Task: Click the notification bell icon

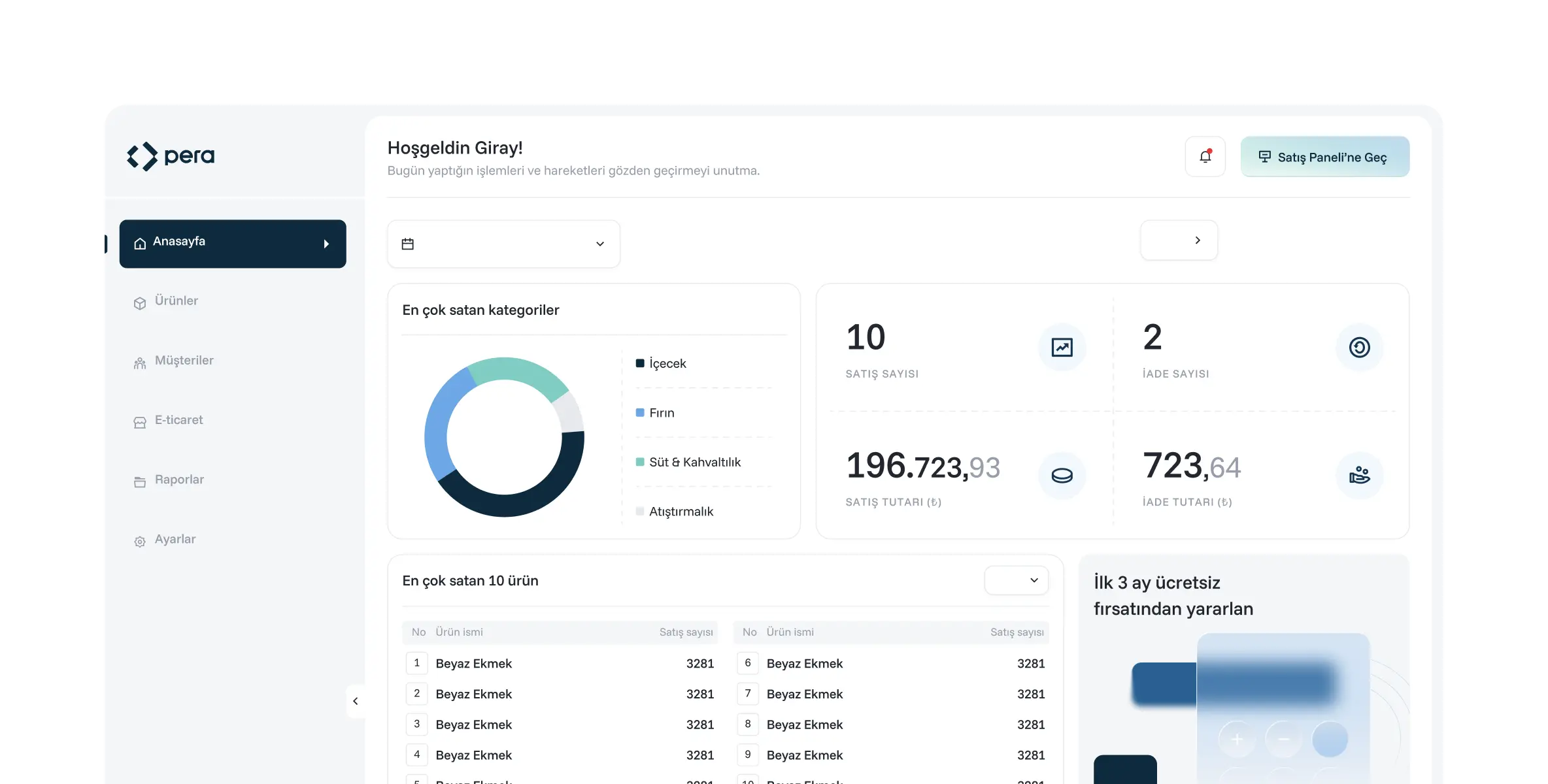Action: [x=1205, y=157]
